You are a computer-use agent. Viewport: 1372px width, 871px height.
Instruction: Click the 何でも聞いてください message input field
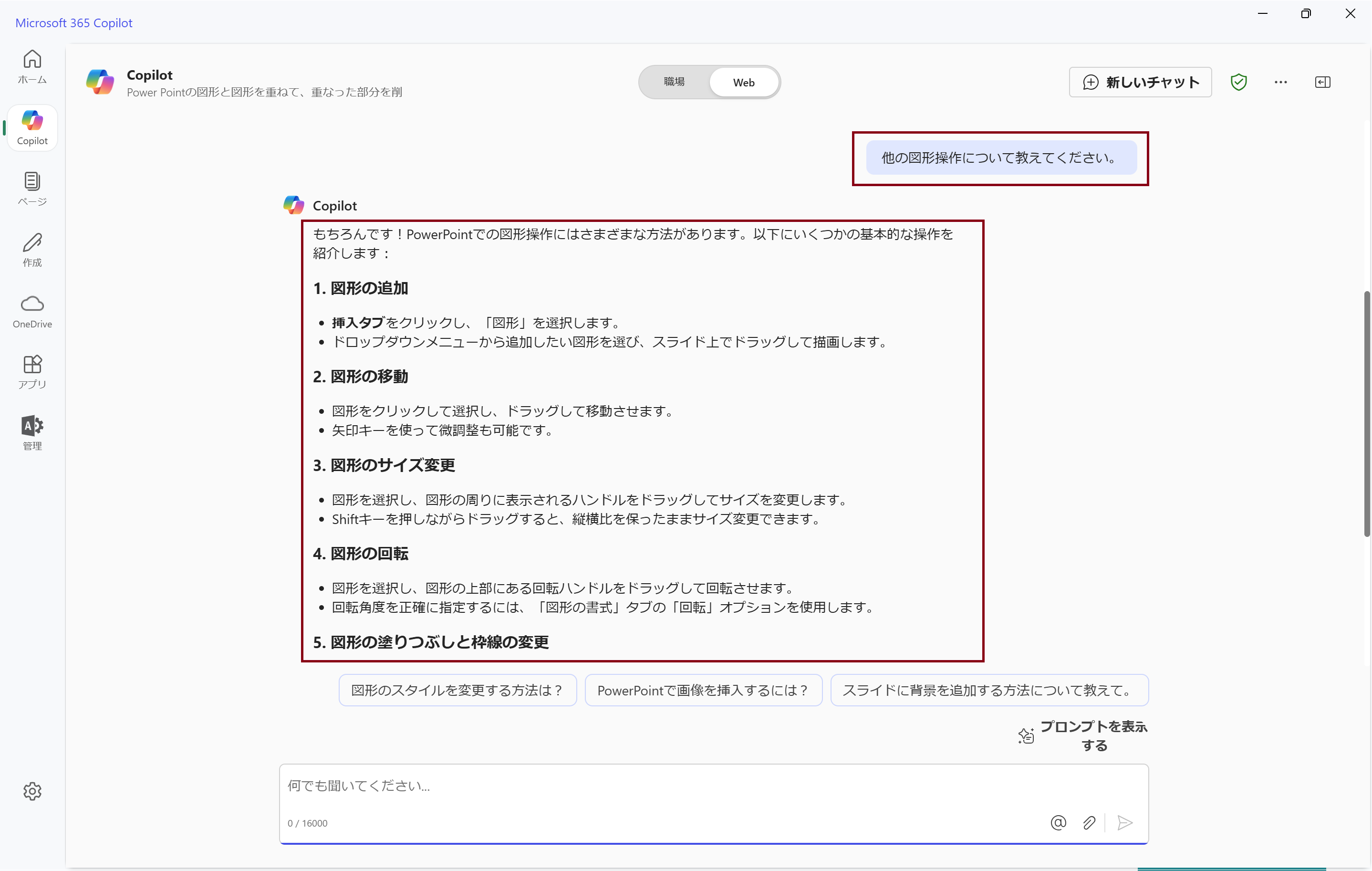[x=713, y=786]
